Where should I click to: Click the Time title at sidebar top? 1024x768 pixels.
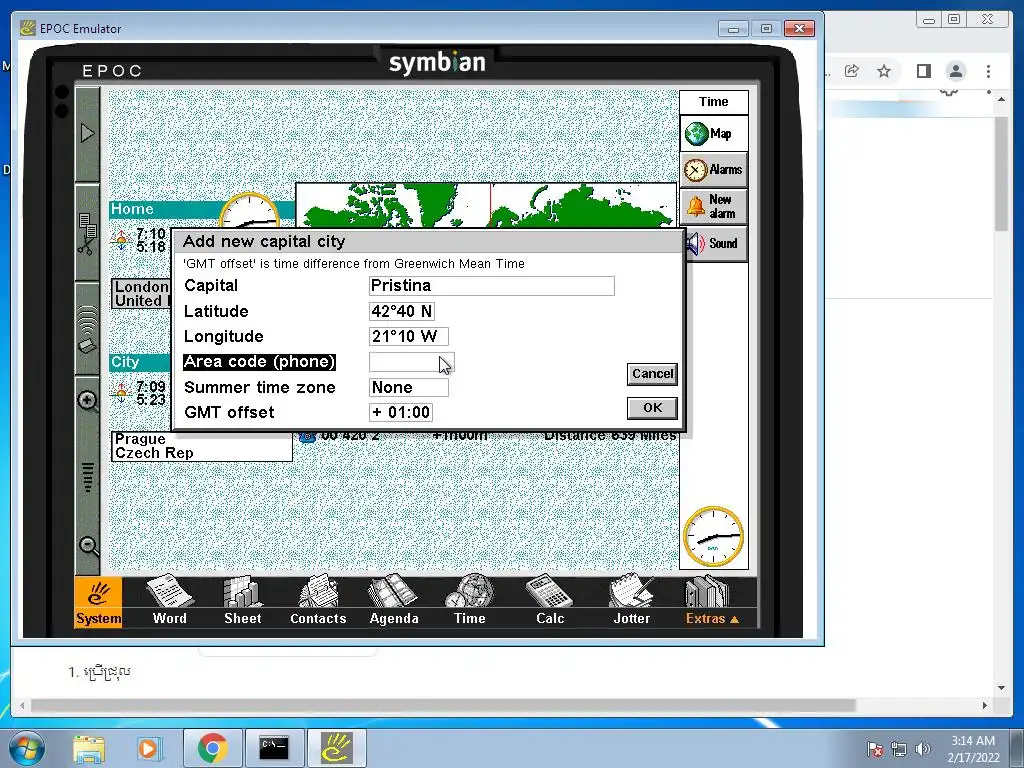click(x=713, y=102)
